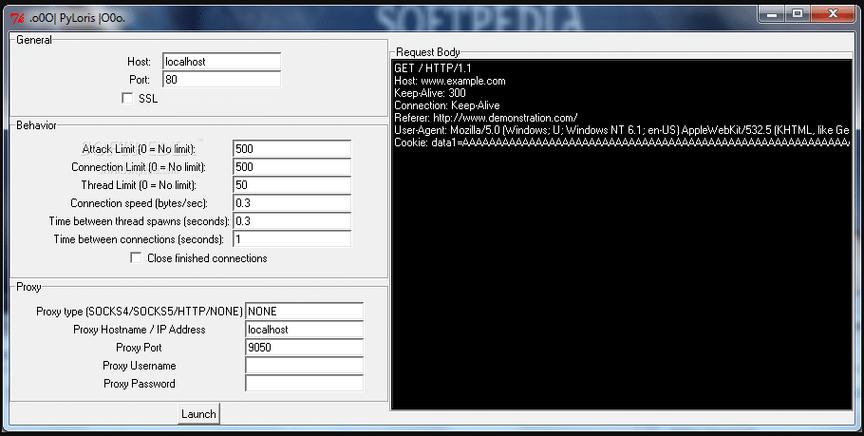Click the Tk feather icon in title bar
The width and height of the screenshot is (864, 436).
click(x=18, y=18)
